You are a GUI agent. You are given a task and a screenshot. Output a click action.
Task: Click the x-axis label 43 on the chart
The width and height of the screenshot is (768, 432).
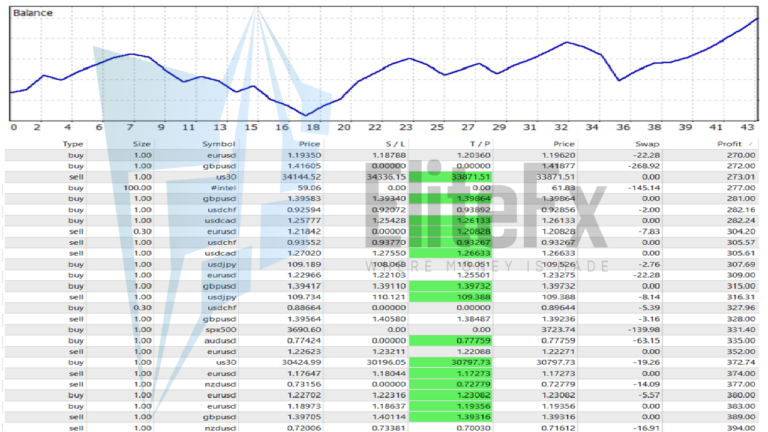click(x=747, y=127)
